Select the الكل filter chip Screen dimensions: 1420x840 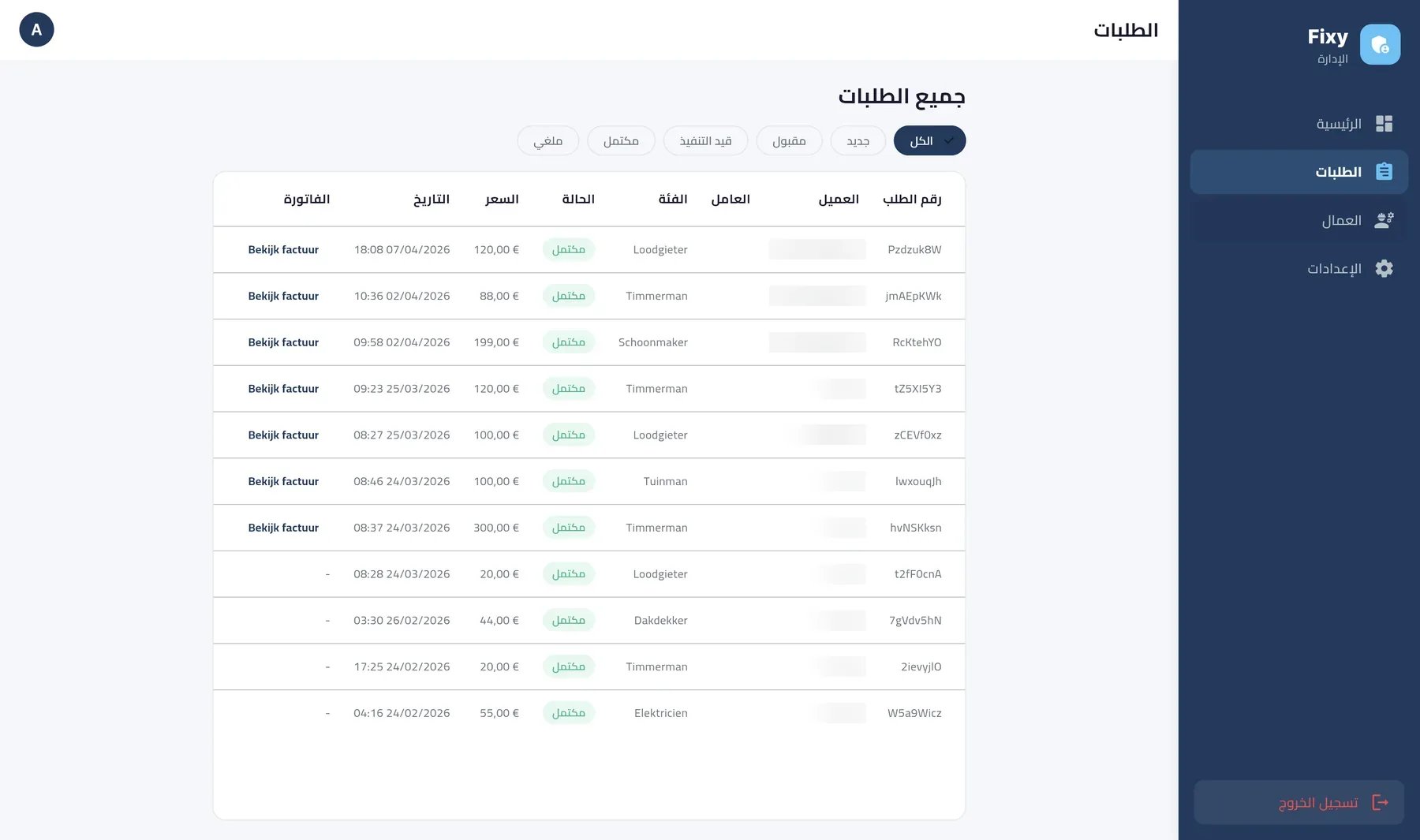pos(929,140)
